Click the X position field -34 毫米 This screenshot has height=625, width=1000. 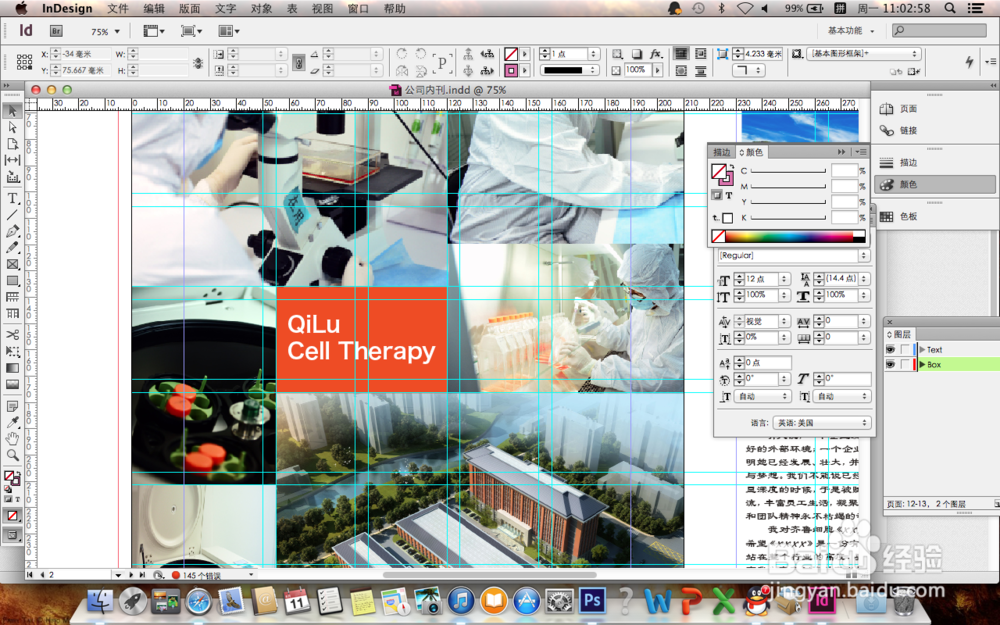coord(86,54)
